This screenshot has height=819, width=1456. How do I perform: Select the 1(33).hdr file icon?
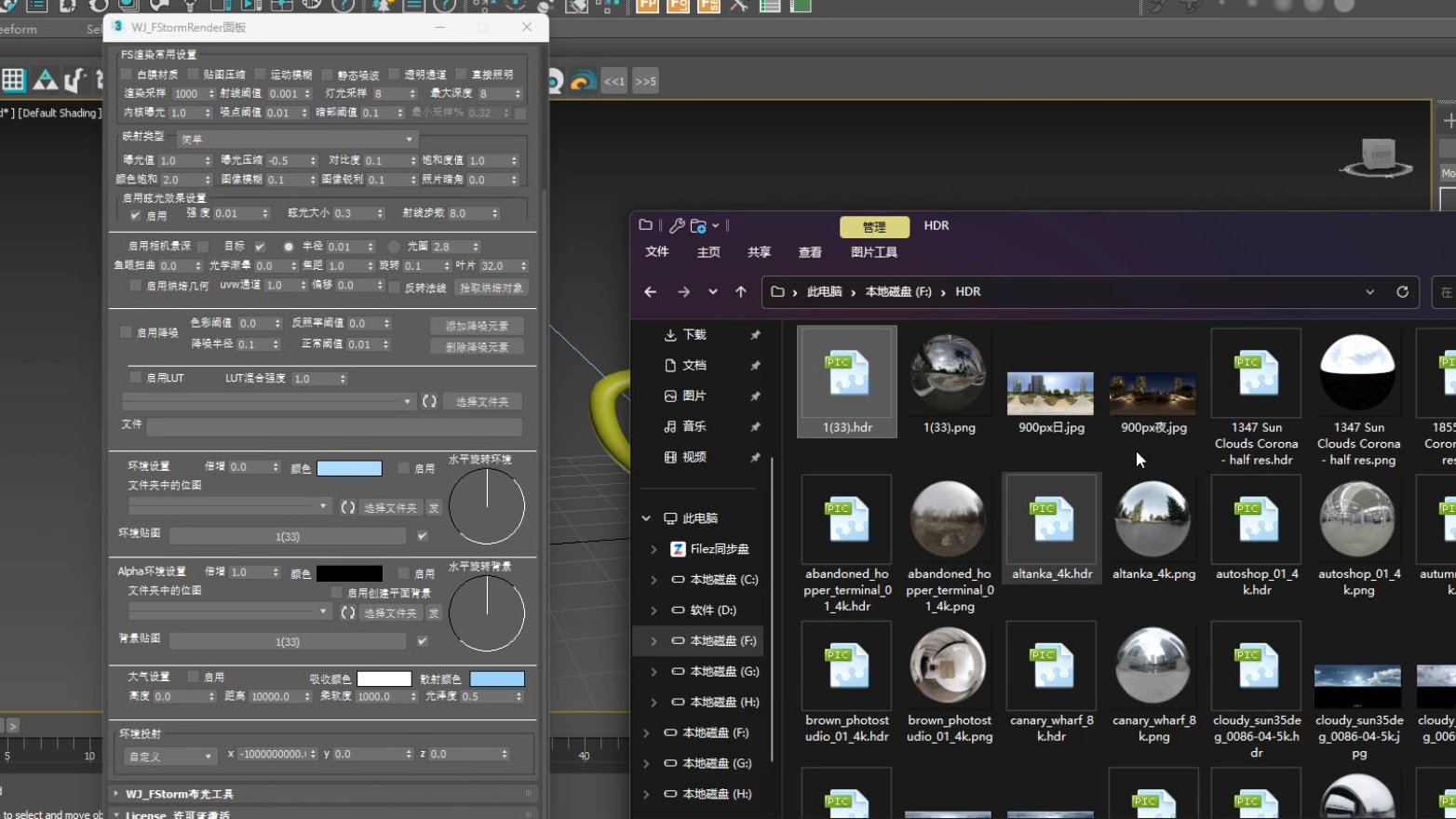tap(847, 373)
